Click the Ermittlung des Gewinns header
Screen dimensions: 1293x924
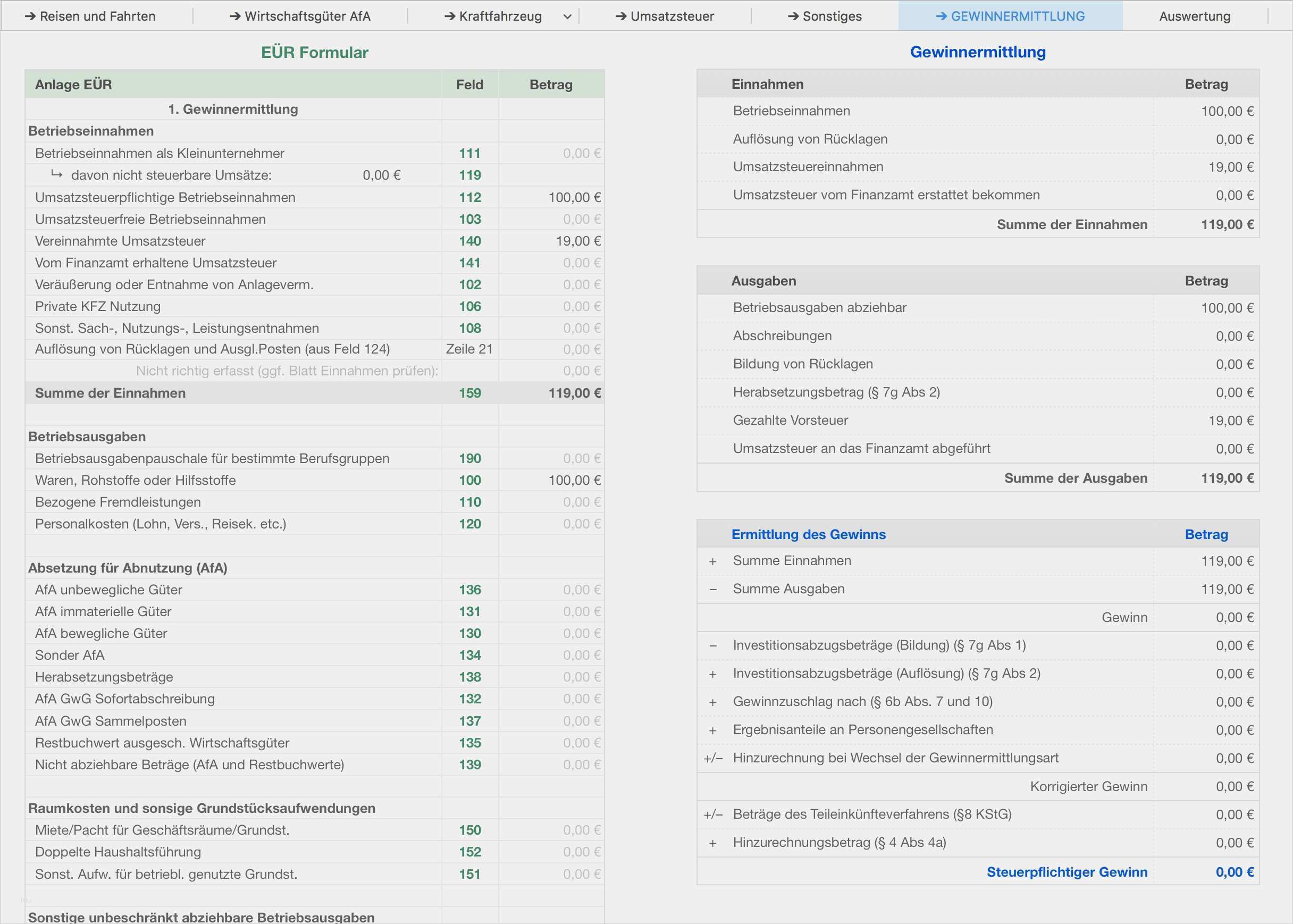(x=808, y=534)
